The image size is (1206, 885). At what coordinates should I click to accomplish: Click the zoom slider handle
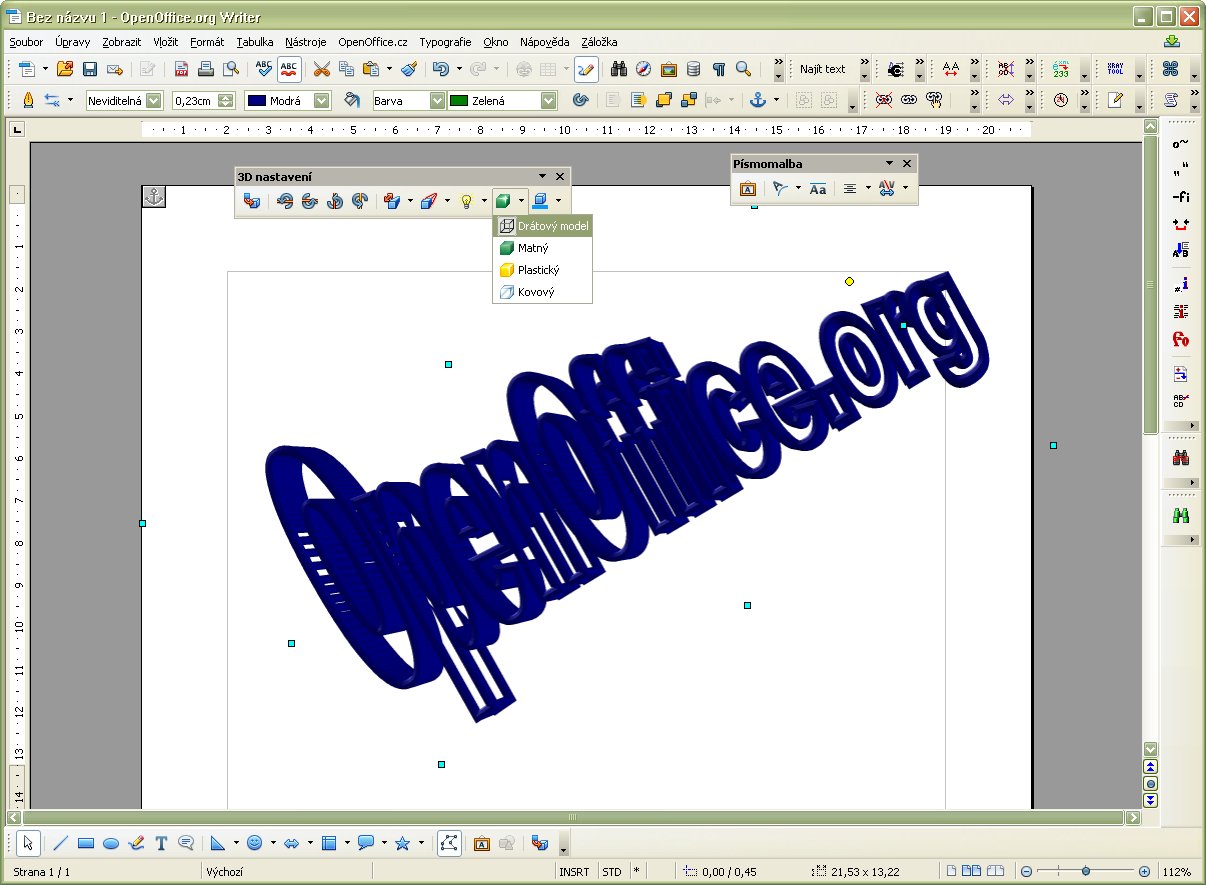tap(1086, 872)
